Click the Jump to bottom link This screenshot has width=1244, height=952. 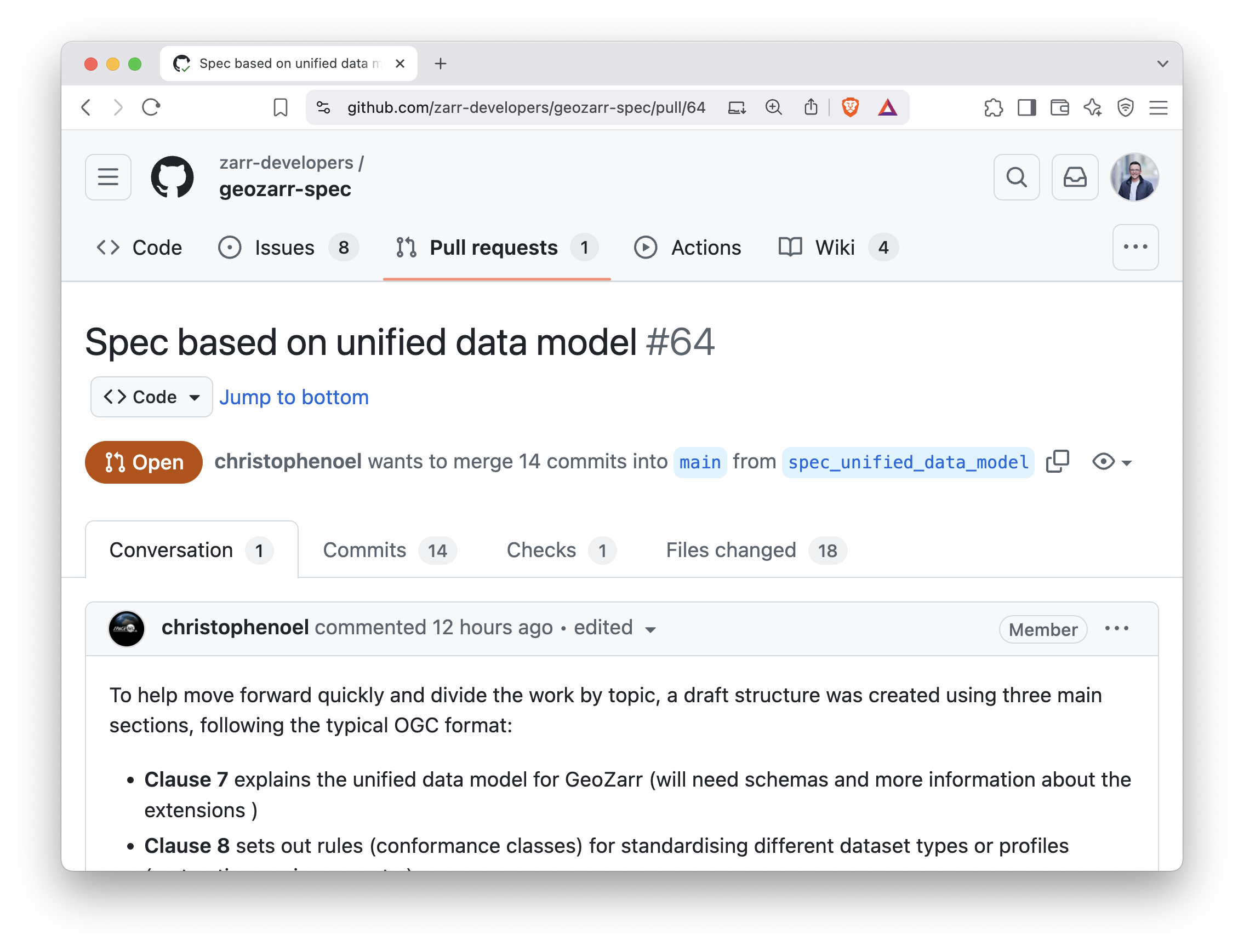293,397
